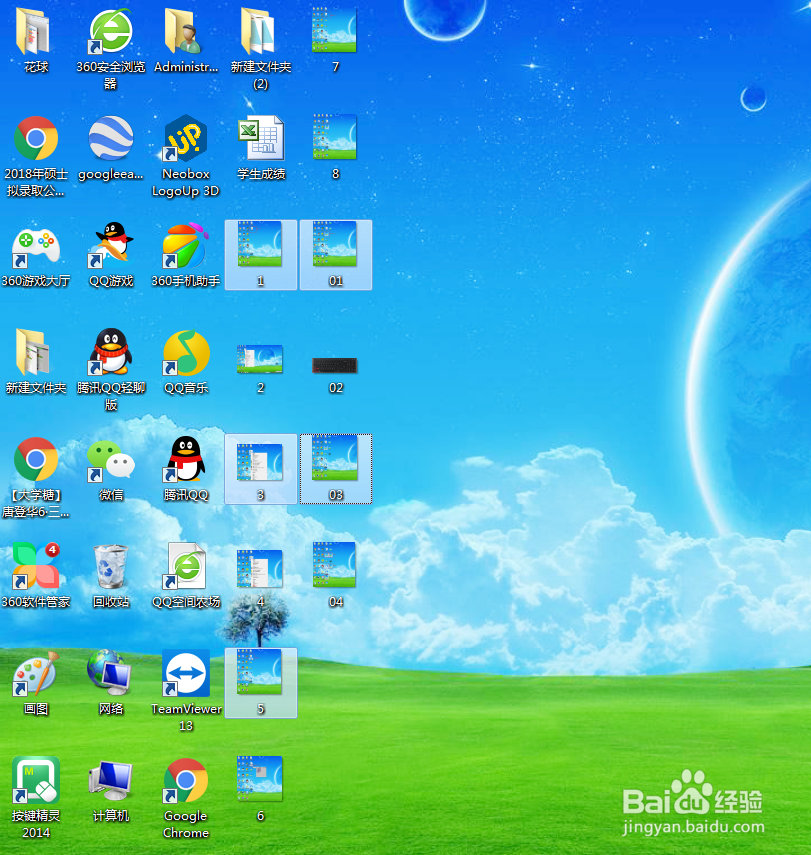The image size is (811, 855).
Task: Click highlighted image file named 01
Action: [x=336, y=255]
